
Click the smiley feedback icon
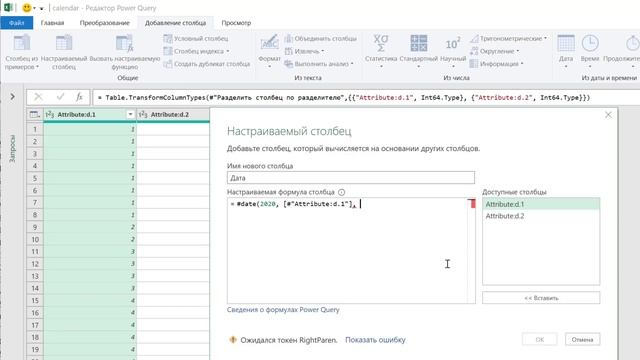27,8
